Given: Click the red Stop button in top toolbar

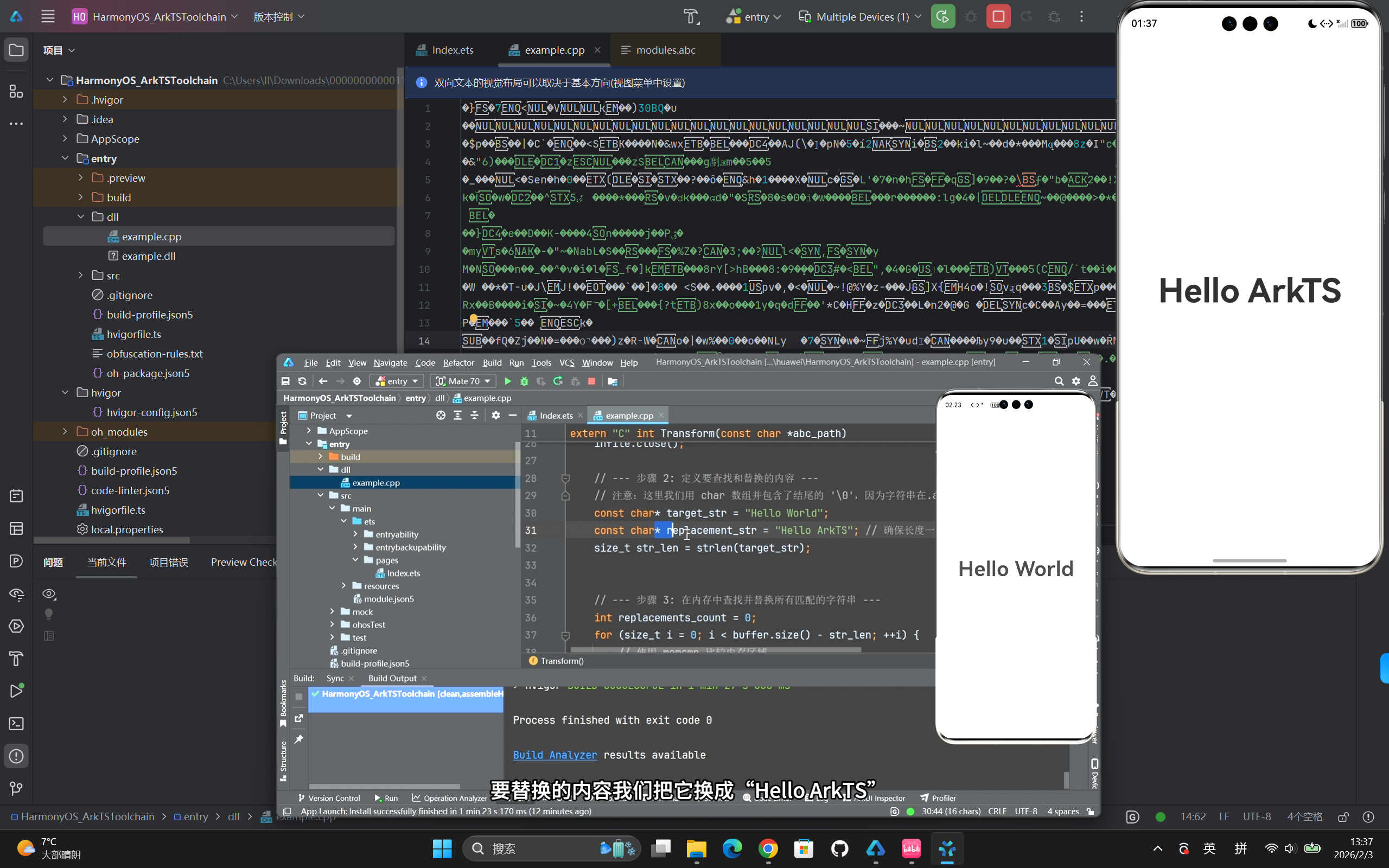Looking at the screenshot, I should click(998, 17).
